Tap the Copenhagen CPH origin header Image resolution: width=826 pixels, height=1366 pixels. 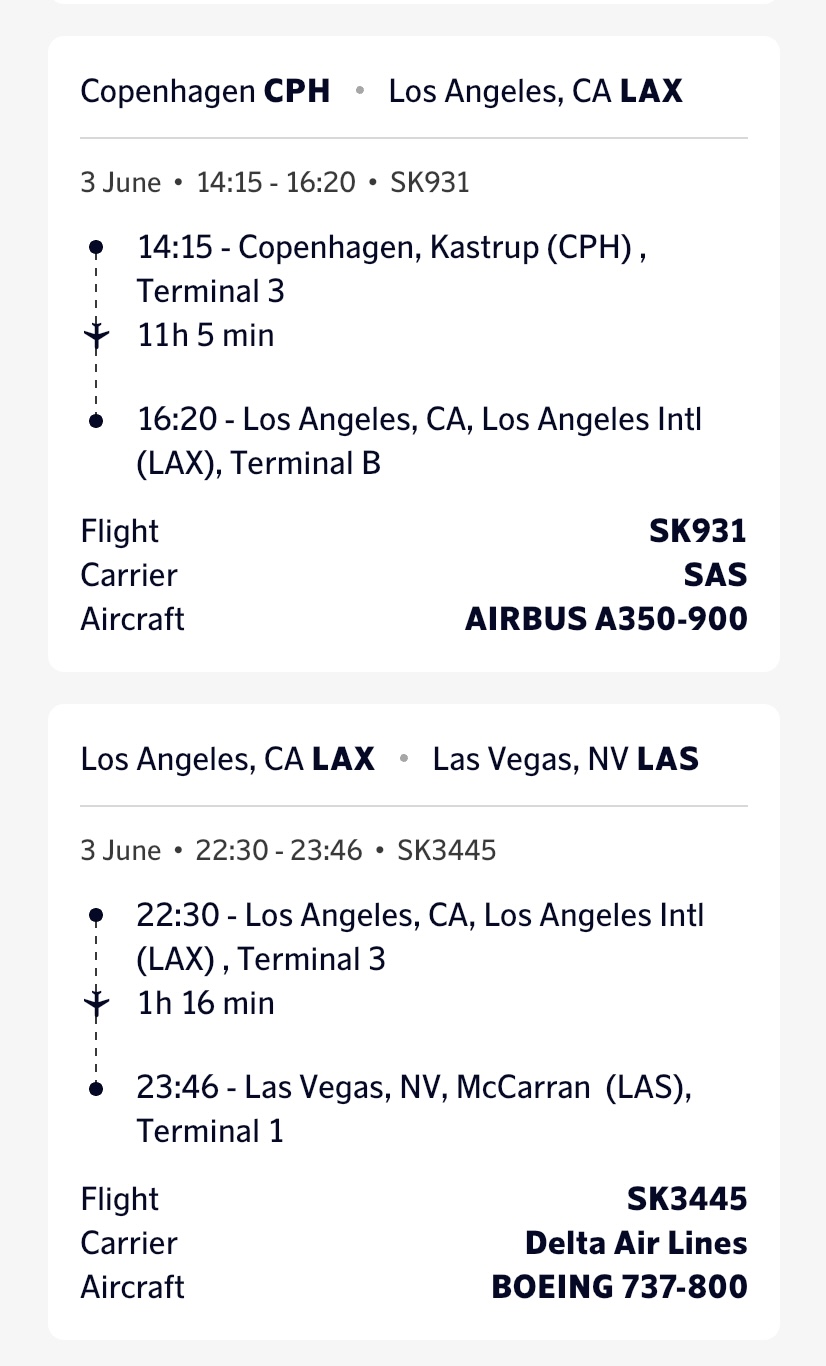pyautogui.click(x=206, y=92)
